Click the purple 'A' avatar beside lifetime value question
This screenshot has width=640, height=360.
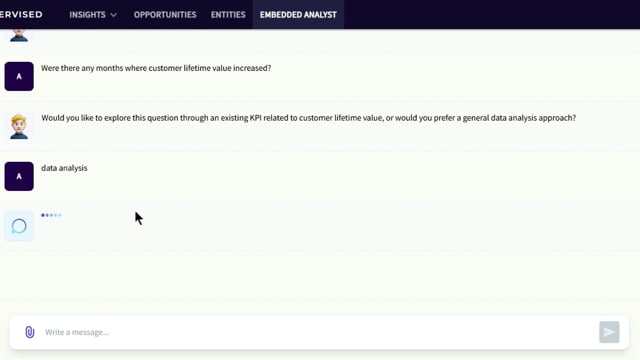coord(19,76)
